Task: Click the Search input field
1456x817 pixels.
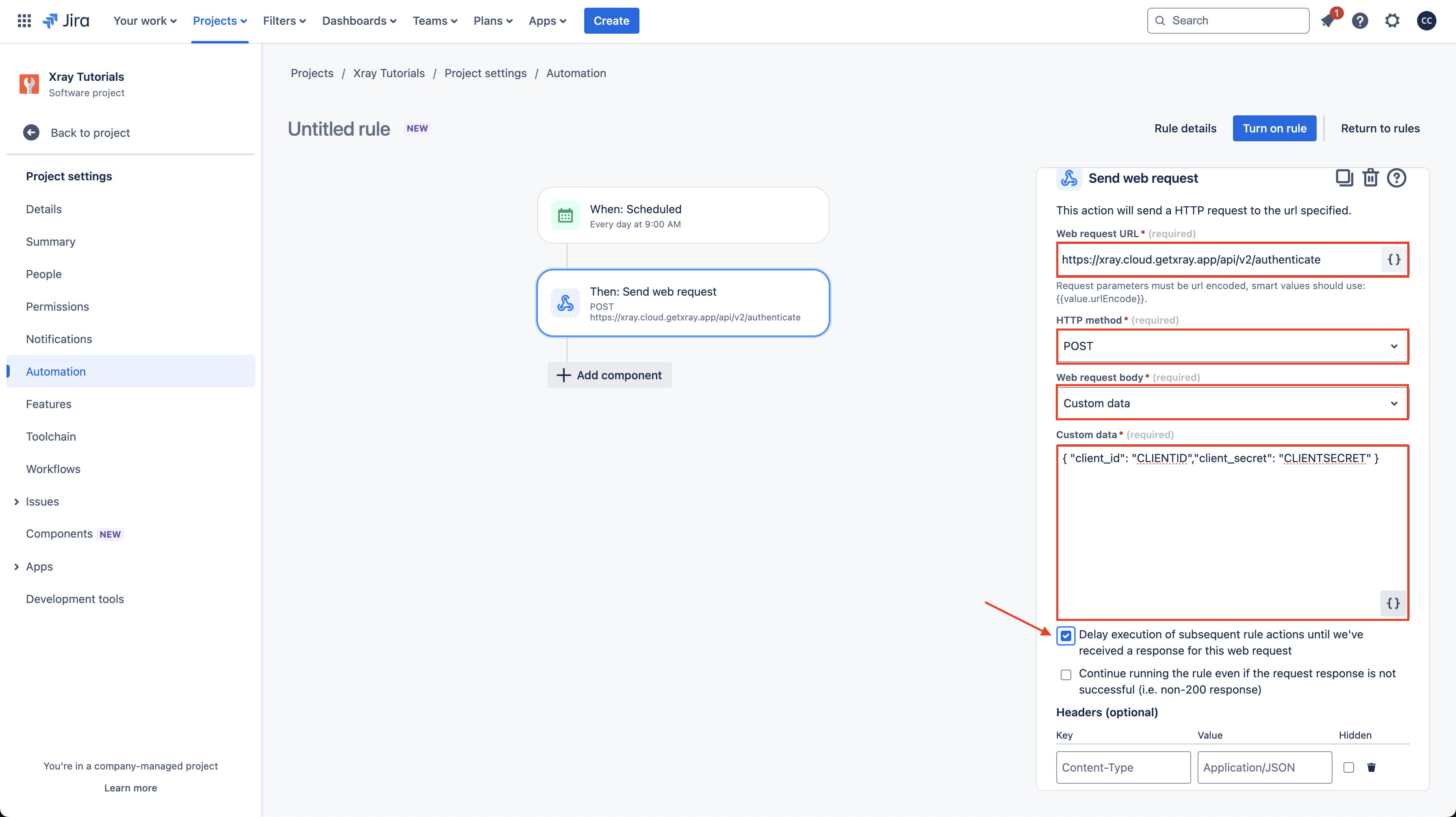Action: coord(1228,21)
